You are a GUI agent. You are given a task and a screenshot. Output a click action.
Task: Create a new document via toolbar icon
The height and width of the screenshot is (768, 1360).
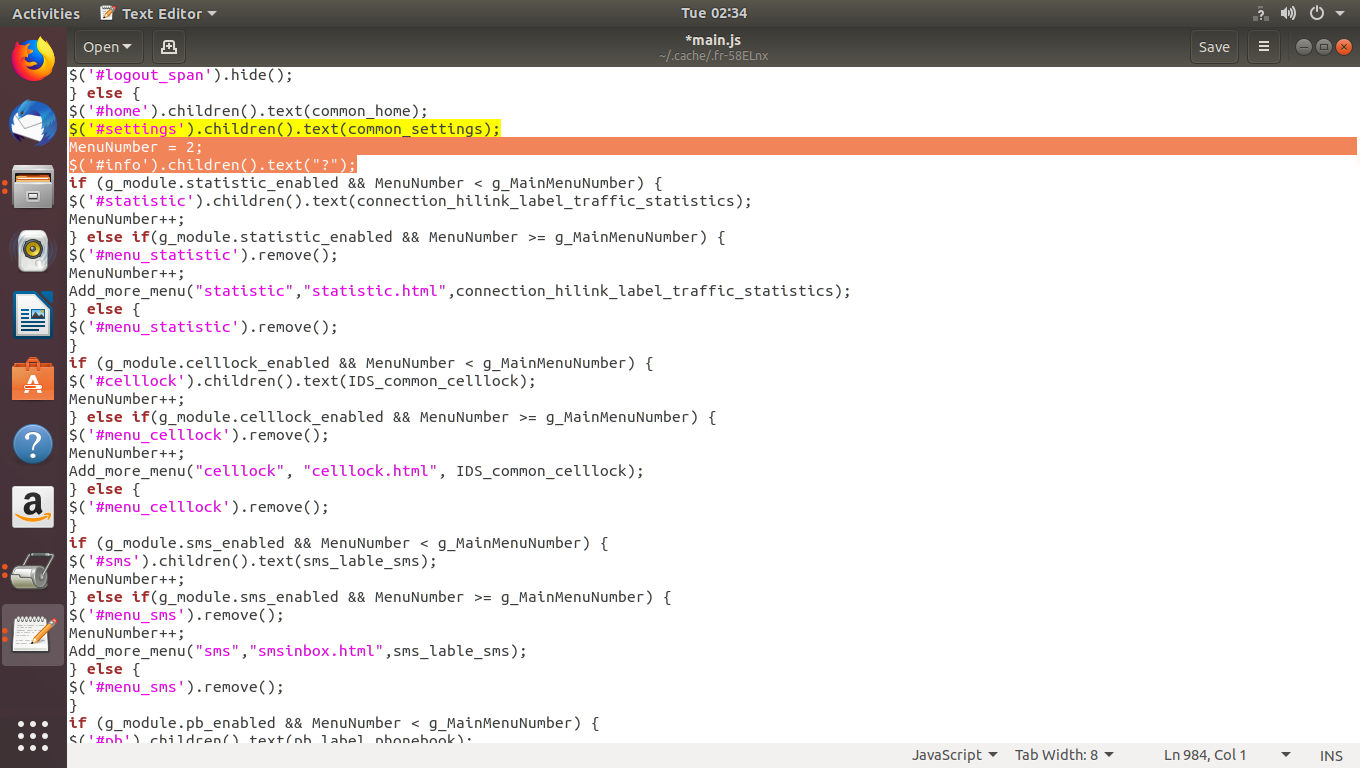[x=168, y=47]
